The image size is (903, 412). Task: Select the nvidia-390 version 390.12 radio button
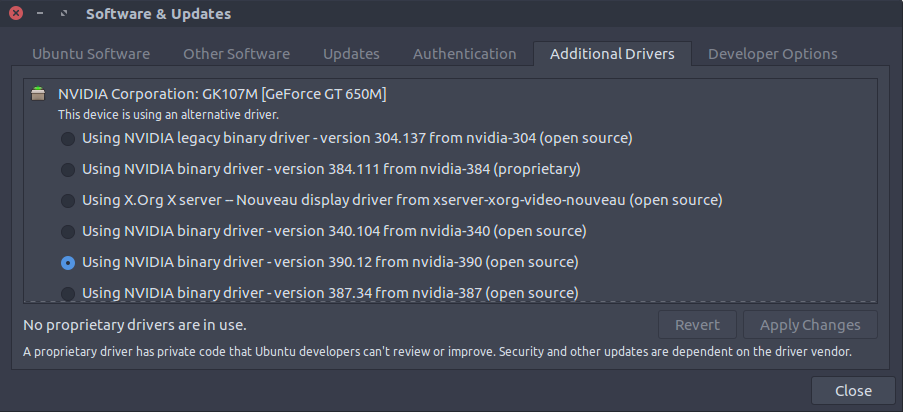68,263
